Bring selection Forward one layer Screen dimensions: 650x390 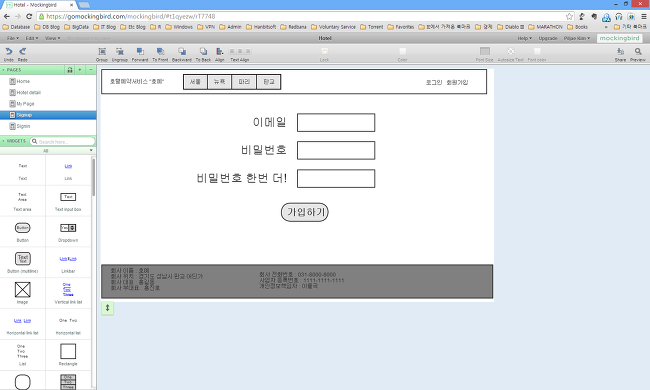(x=140, y=51)
